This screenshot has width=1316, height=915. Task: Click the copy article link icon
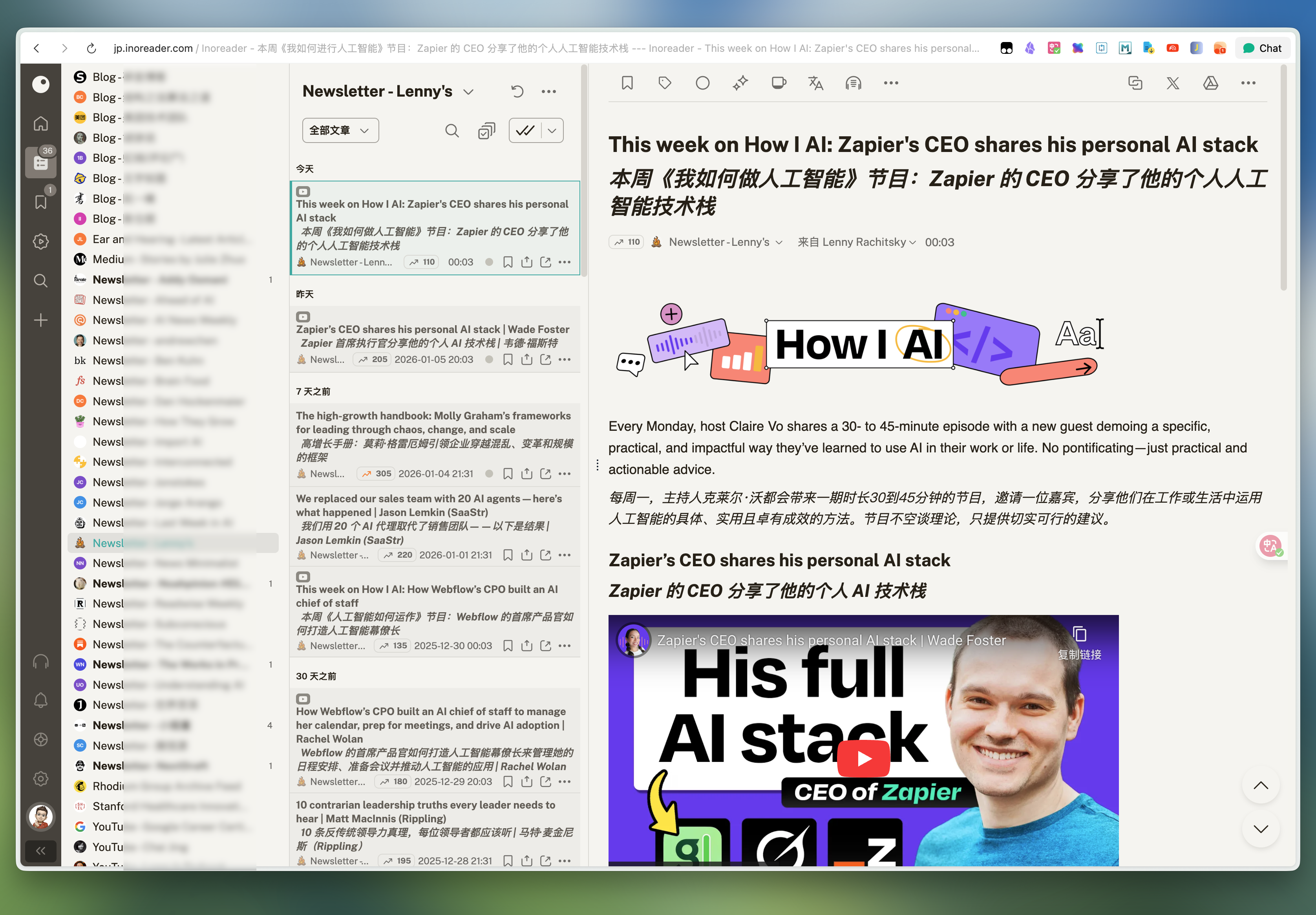click(1135, 83)
